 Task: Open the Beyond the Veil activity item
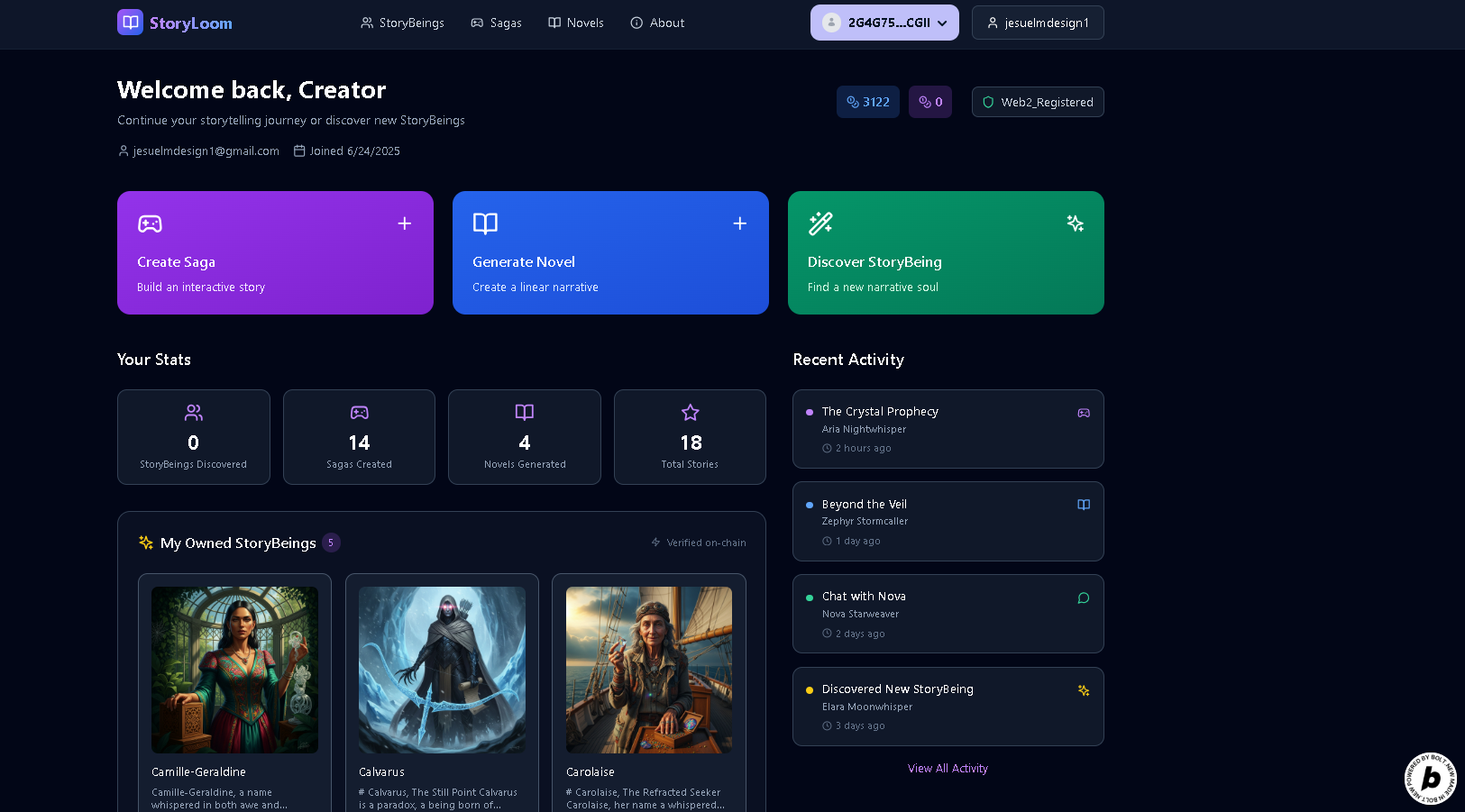948,522
